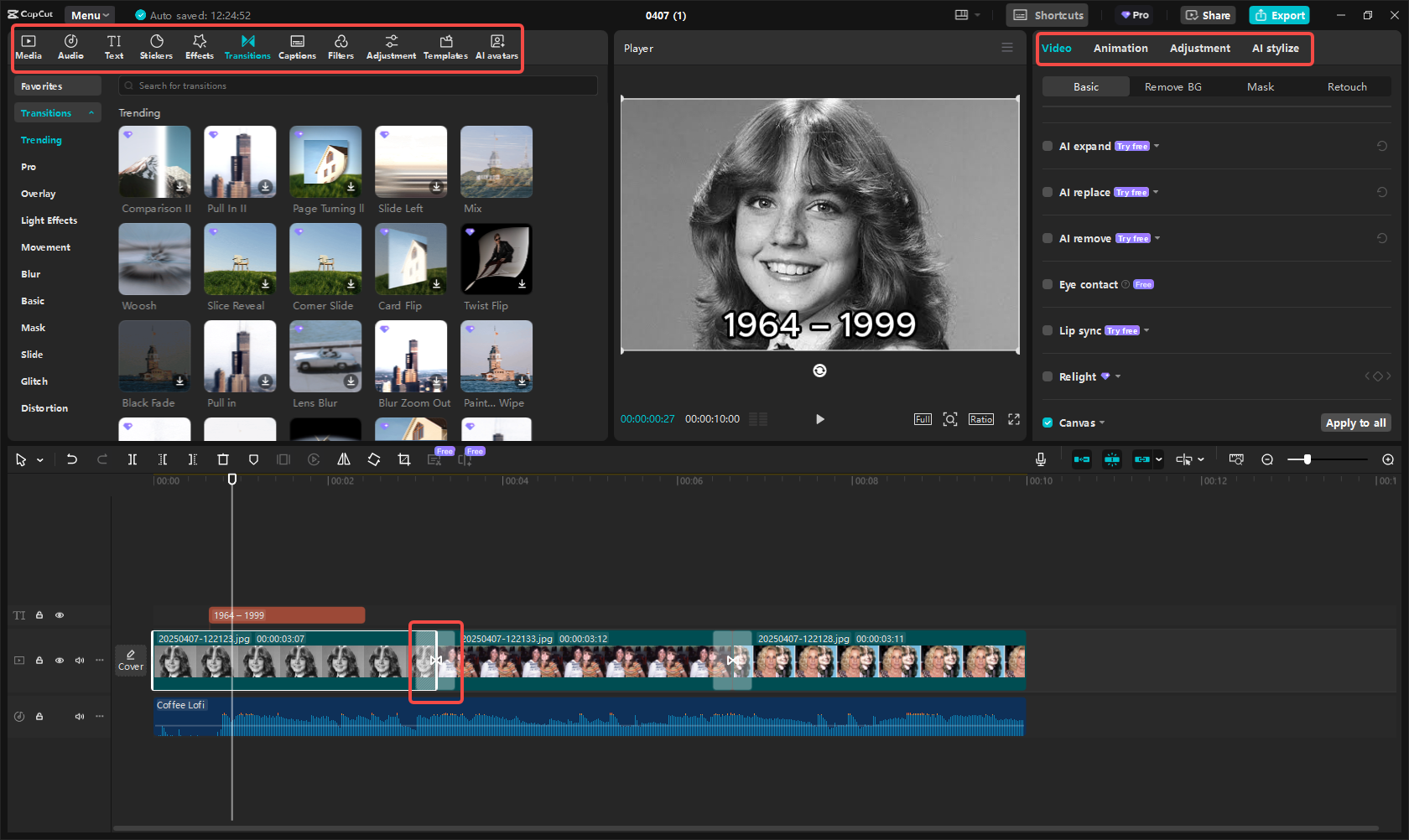Viewport: 1409px width, 840px height.
Task: Click the Export button
Action: 1278,15
